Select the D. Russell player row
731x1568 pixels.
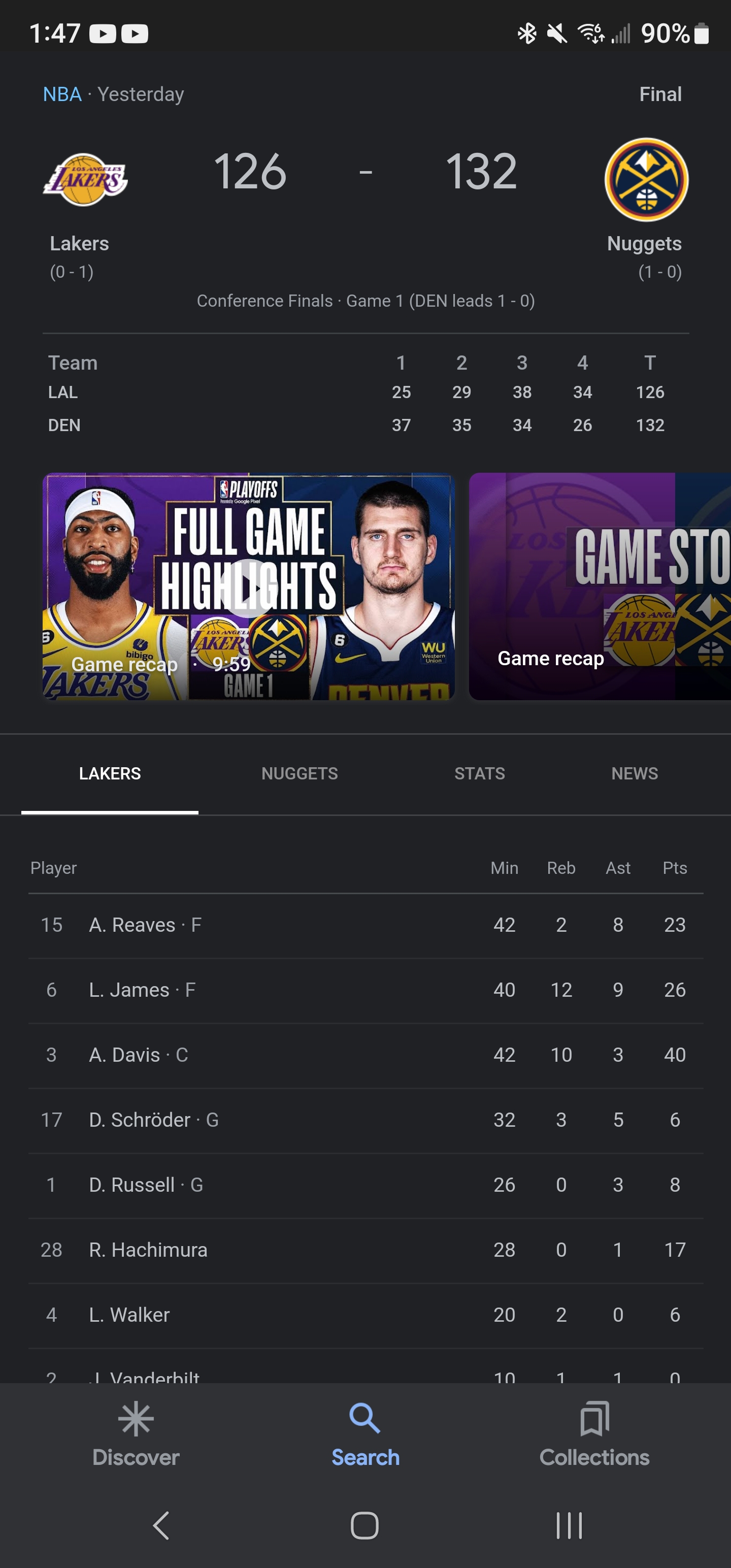point(365,1186)
